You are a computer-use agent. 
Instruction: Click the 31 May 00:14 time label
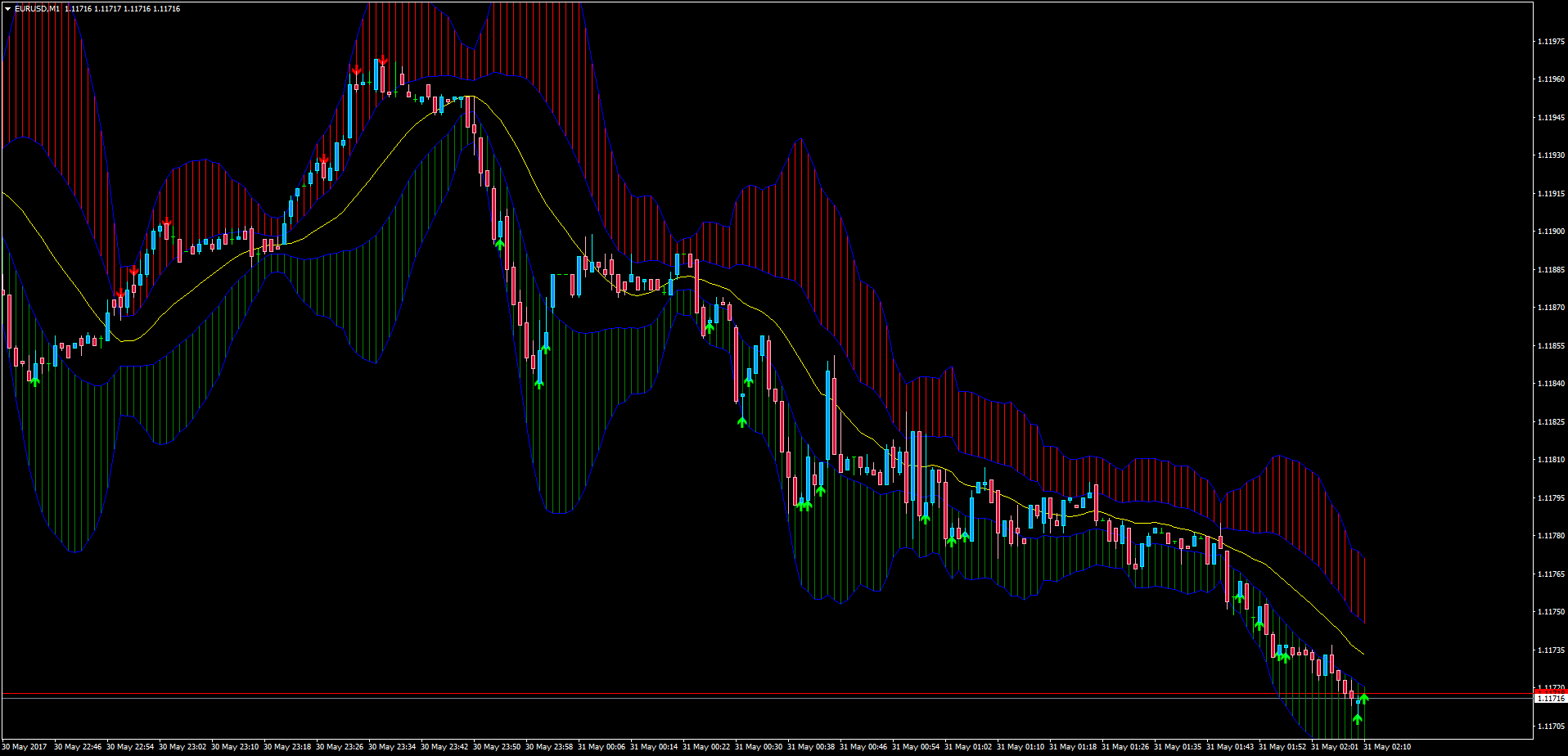[654, 746]
